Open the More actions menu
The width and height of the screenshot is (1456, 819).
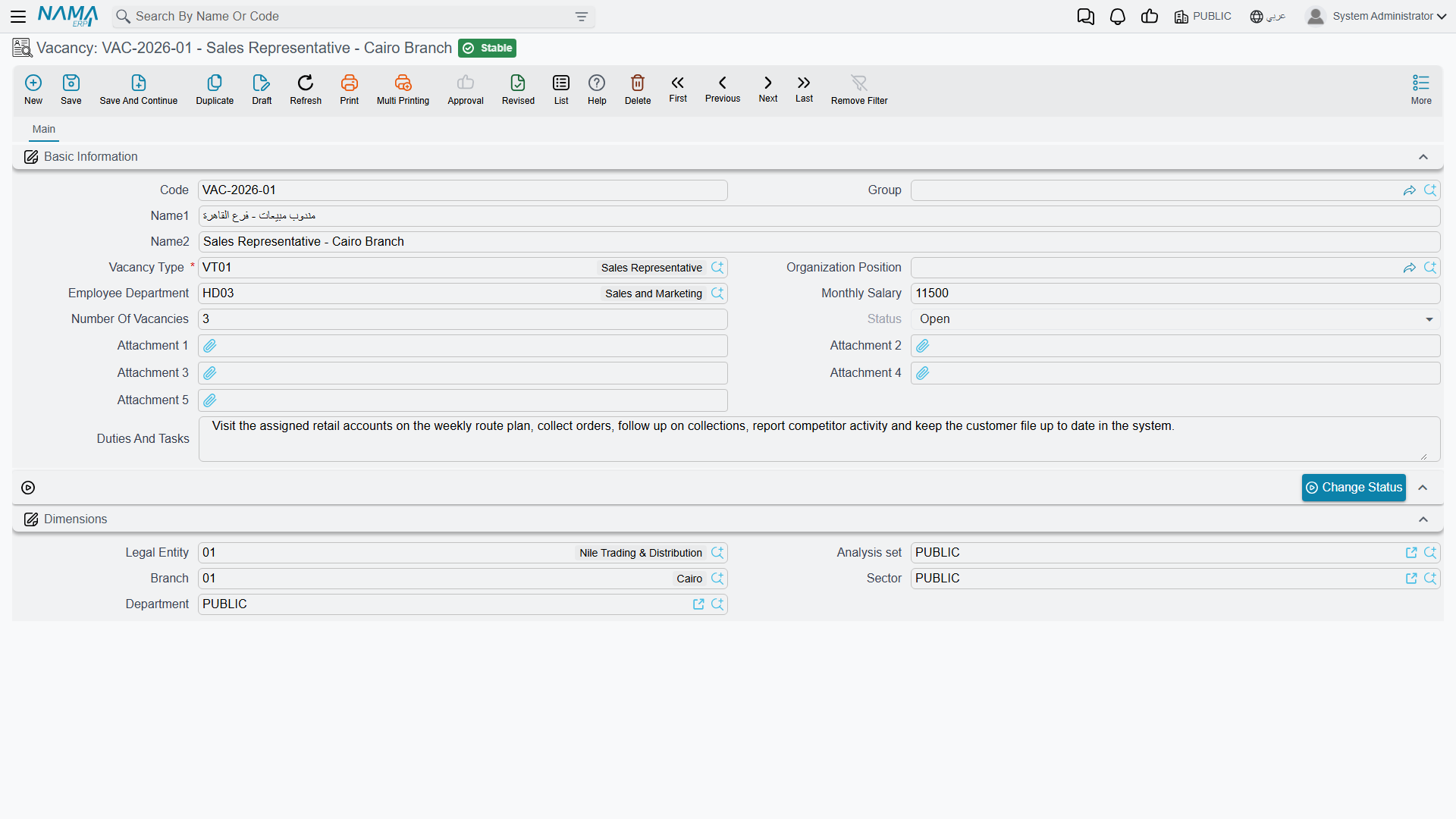pyautogui.click(x=1421, y=89)
